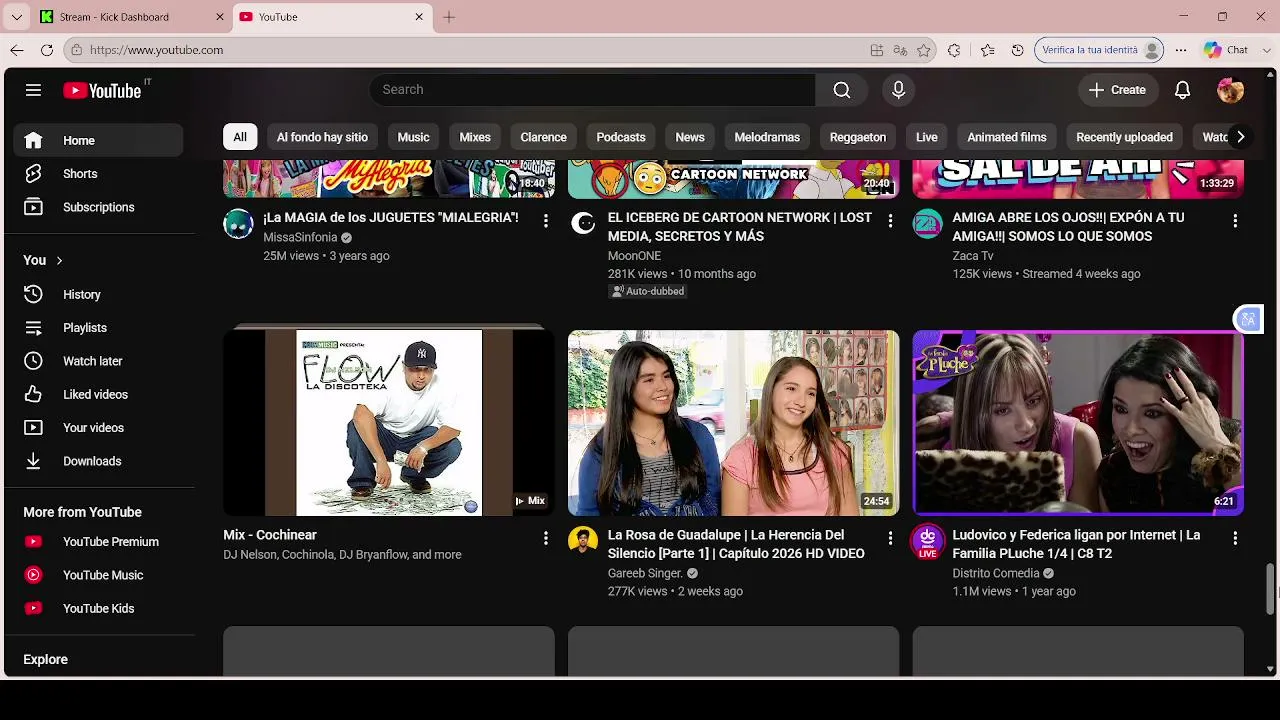Screen dimensions: 1280x720
Task: Open YouTube Kids
Action: click(98, 608)
